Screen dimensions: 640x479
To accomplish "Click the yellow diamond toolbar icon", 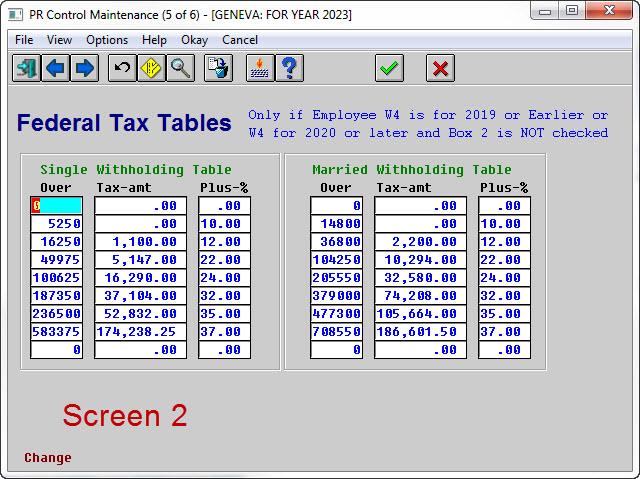I will (151, 68).
